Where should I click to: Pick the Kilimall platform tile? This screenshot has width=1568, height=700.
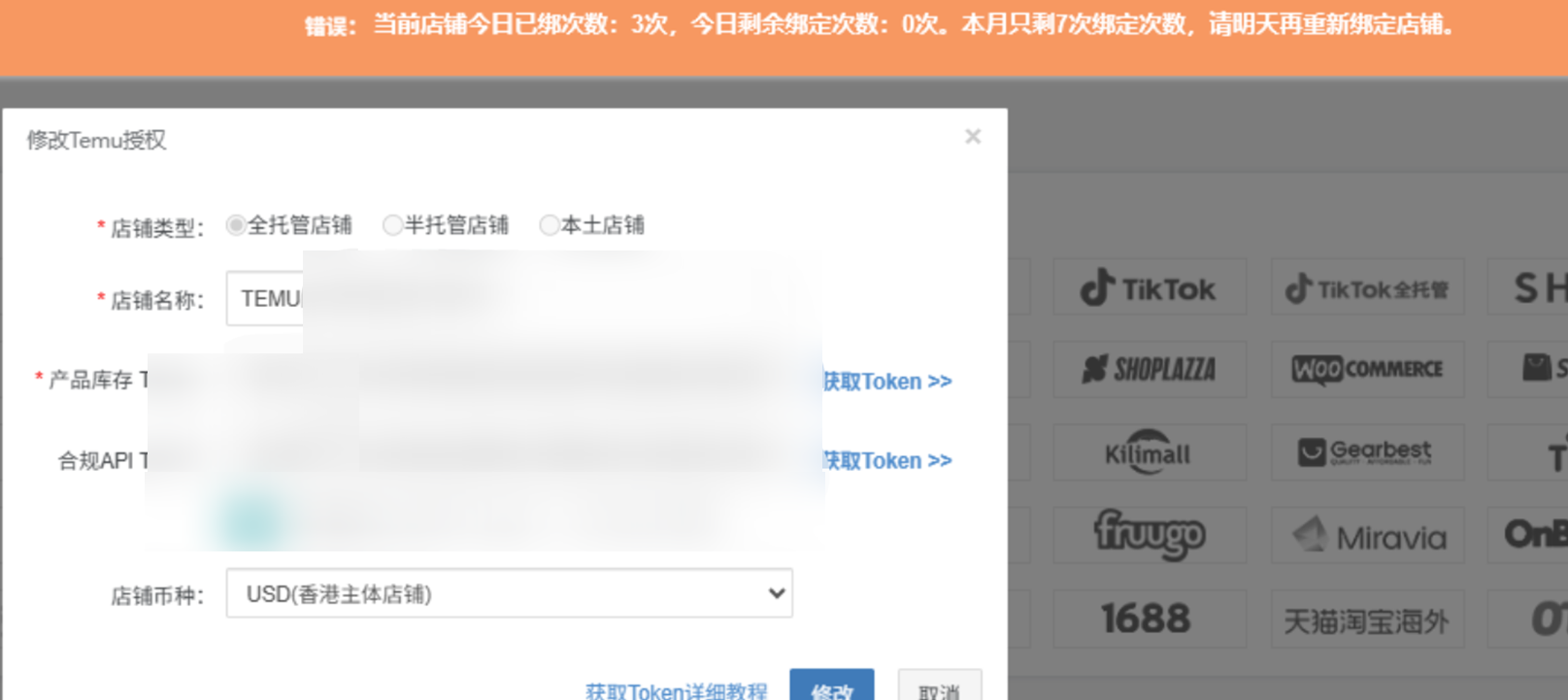[1149, 452]
